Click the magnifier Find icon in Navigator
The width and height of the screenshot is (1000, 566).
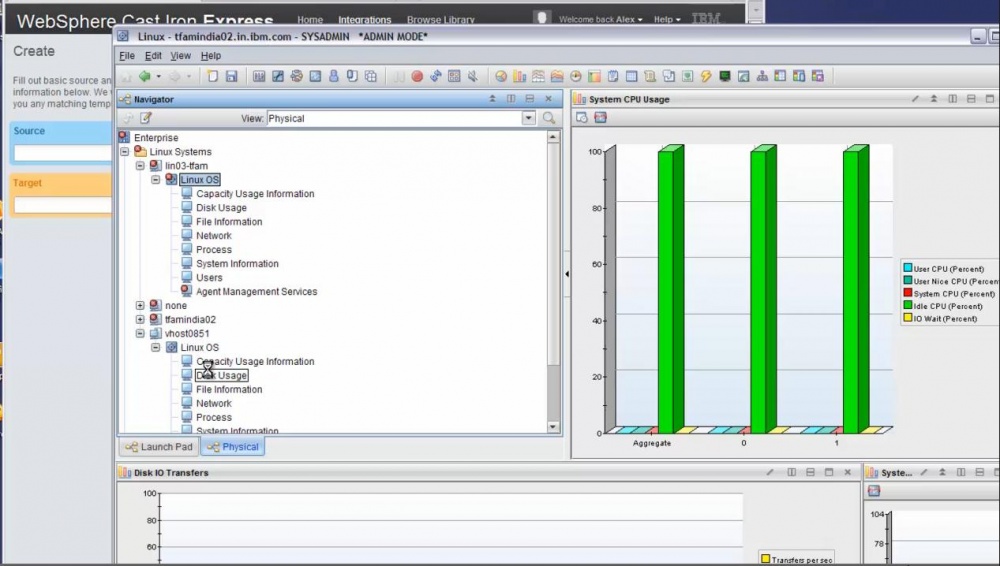(x=548, y=118)
